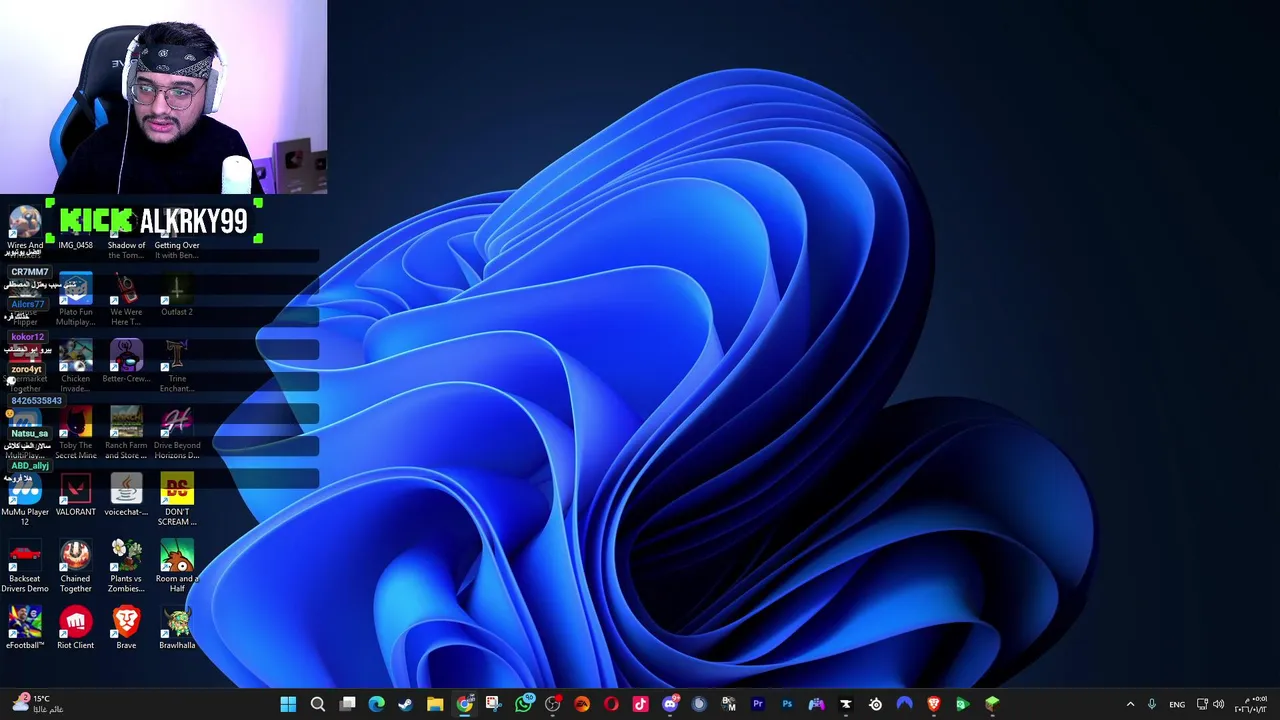Screen dimensions: 1280x720
Task: Launch Microsoft Edge from the taskbar
Action: tap(376, 704)
